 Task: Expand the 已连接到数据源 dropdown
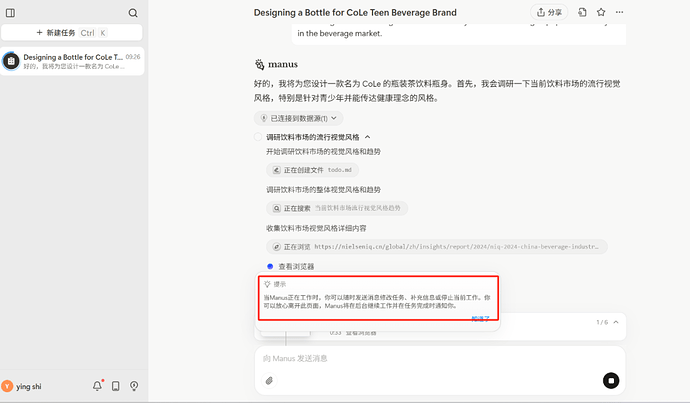pos(298,118)
